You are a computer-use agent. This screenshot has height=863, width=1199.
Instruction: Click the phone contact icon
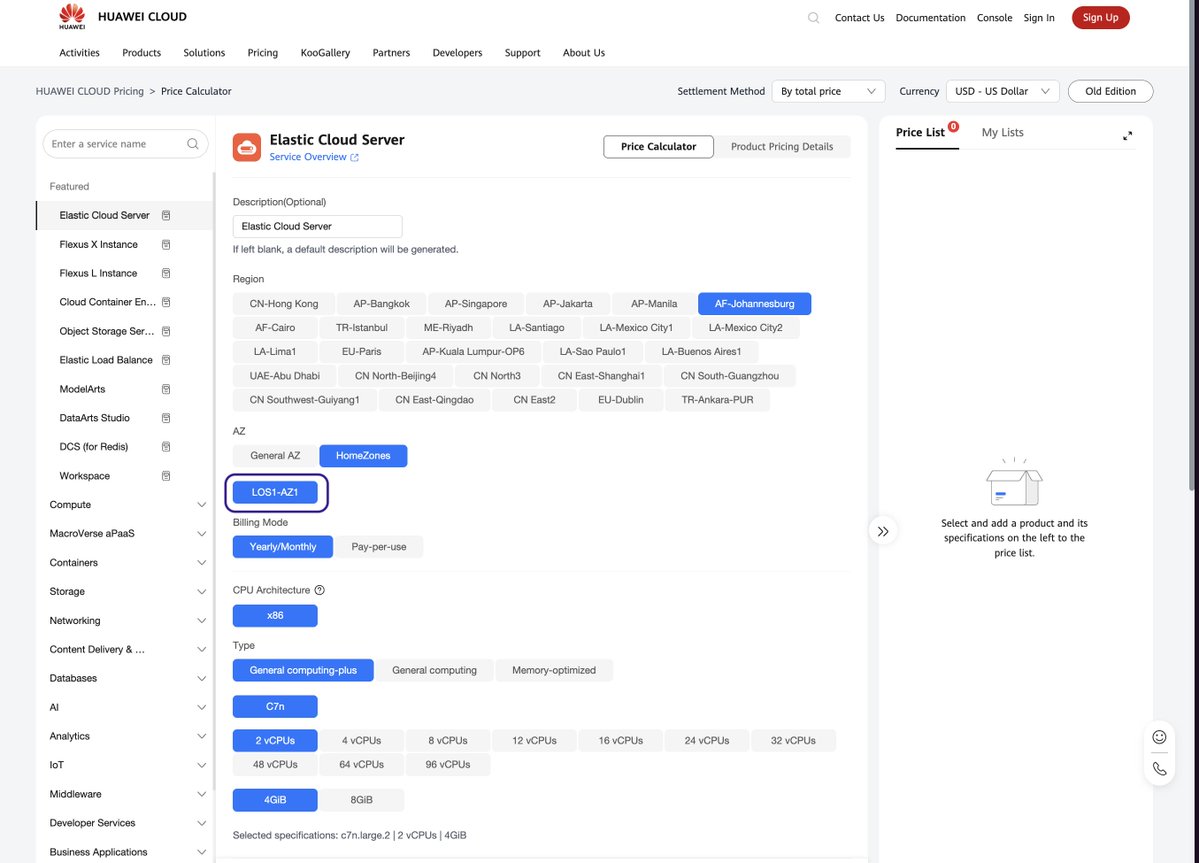[1159, 769]
